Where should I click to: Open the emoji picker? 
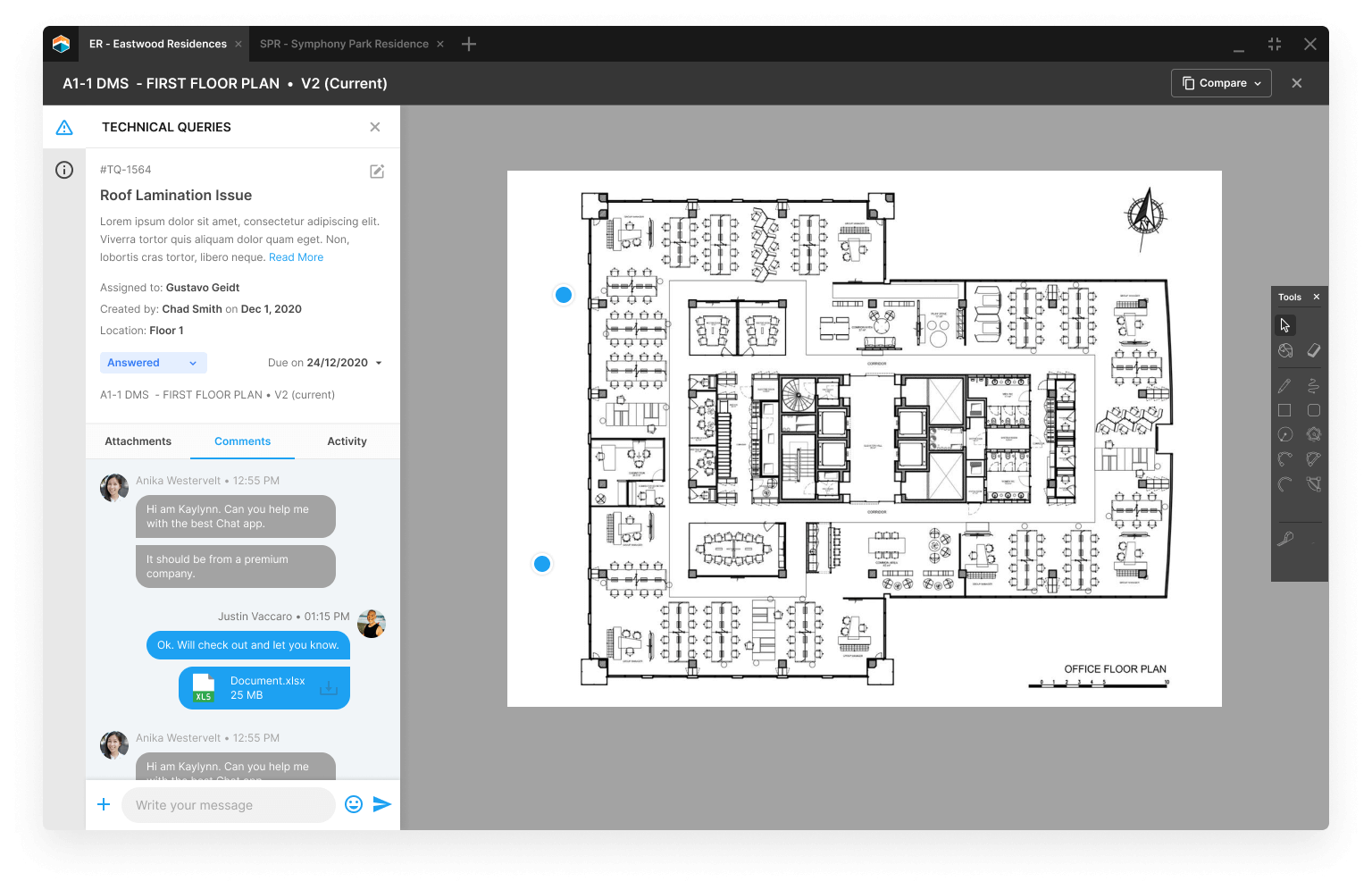click(x=354, y=804)
